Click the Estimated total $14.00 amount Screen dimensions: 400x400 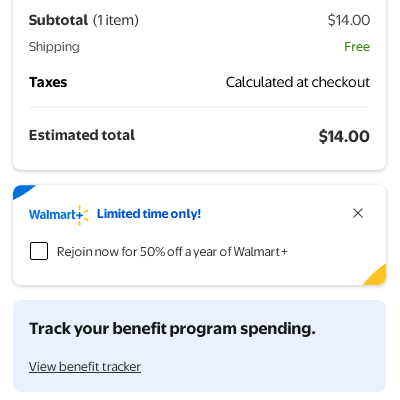pos(344,136)
